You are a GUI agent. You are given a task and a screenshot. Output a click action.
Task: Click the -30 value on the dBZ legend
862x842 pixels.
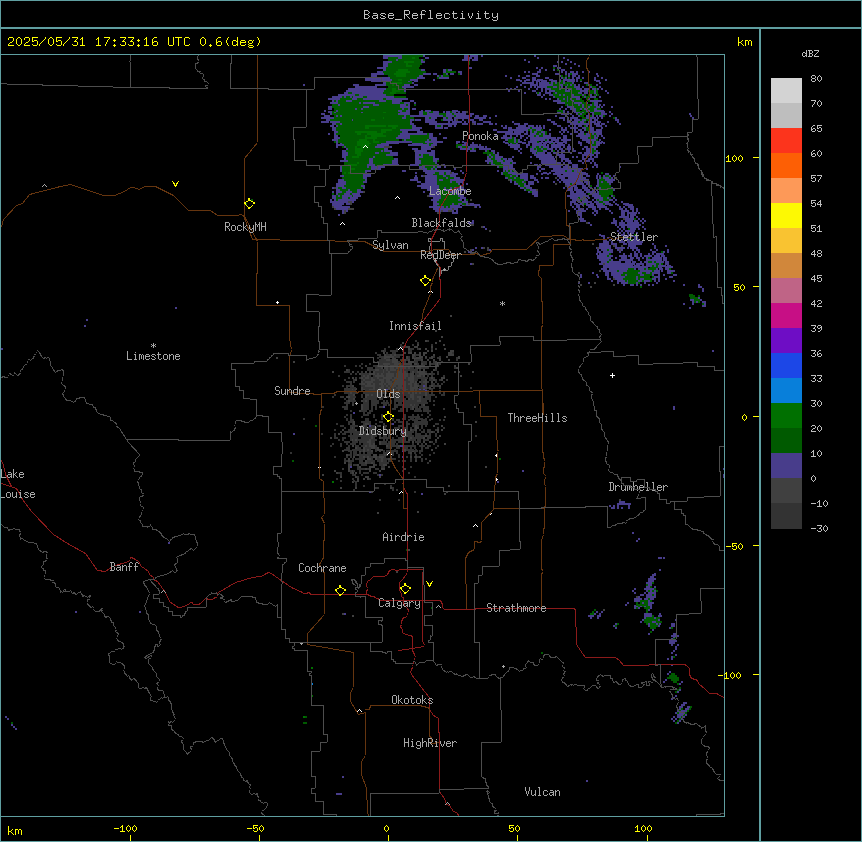coord(819,528)
